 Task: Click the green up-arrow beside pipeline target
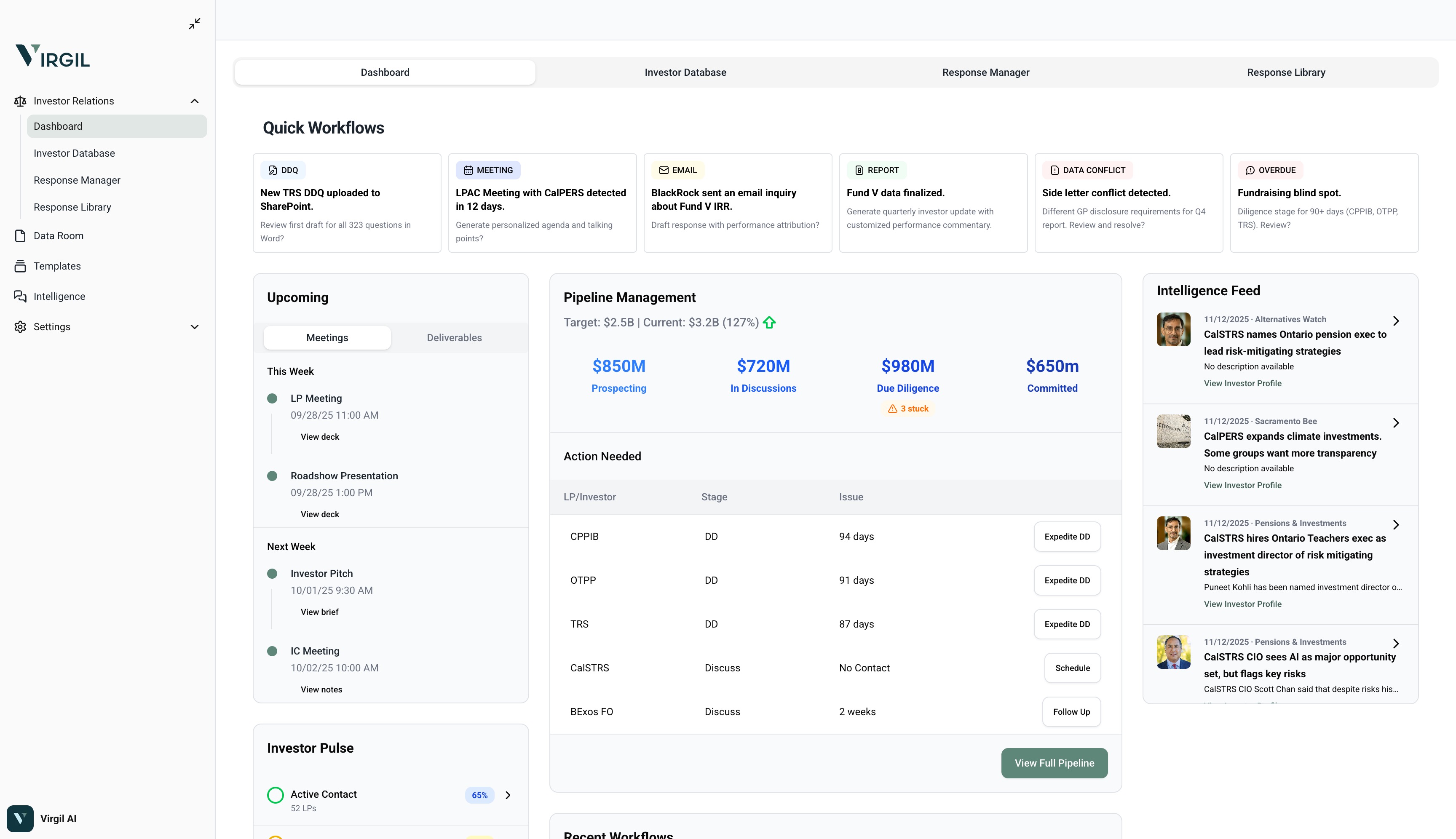770,323
